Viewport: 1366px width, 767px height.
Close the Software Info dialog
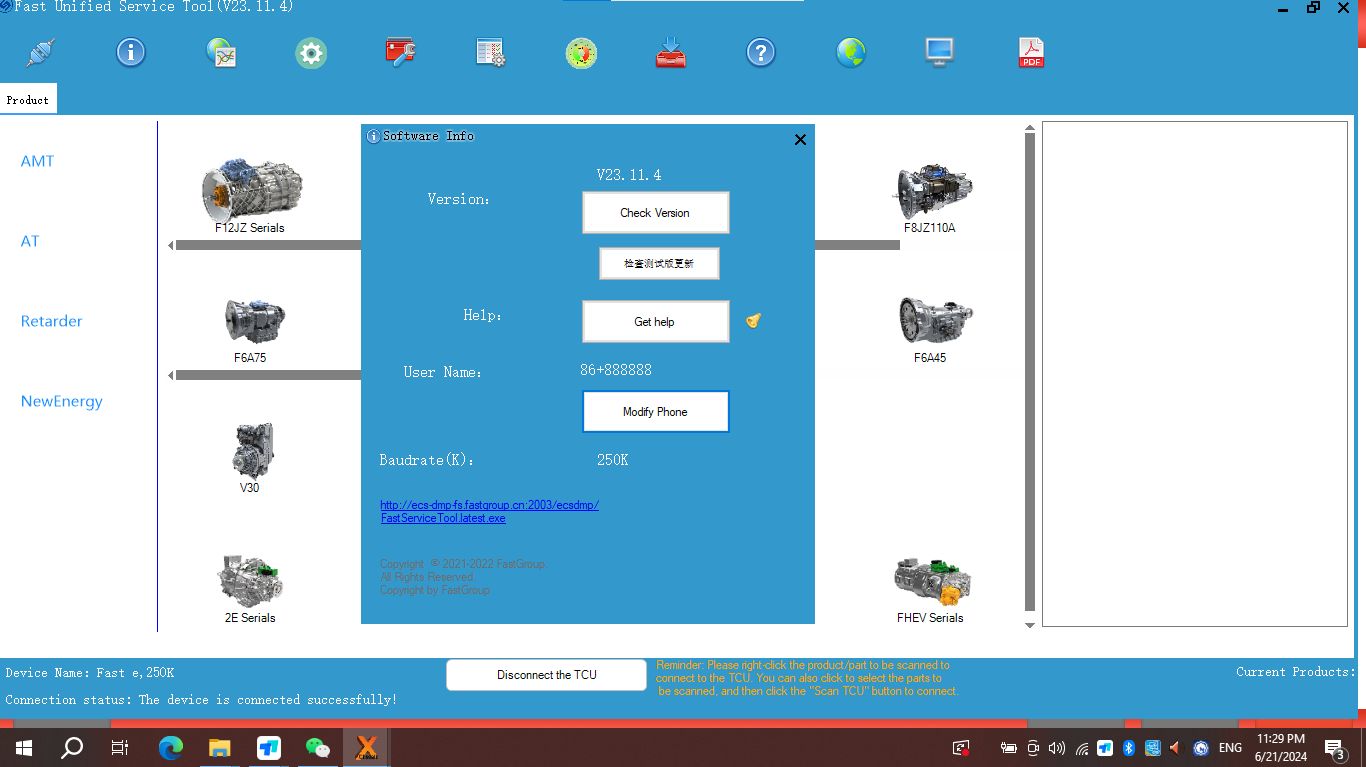800,140
